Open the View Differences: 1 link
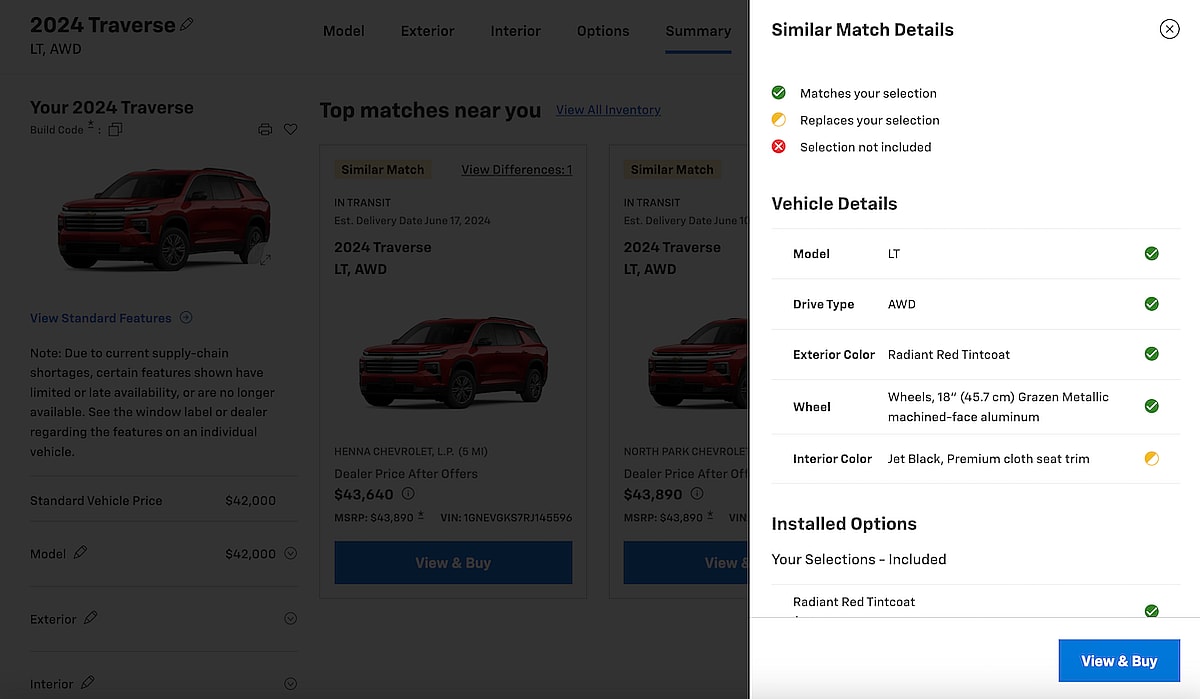The width and height of the screenshot is (1200, 699). [x=516, y=169]
